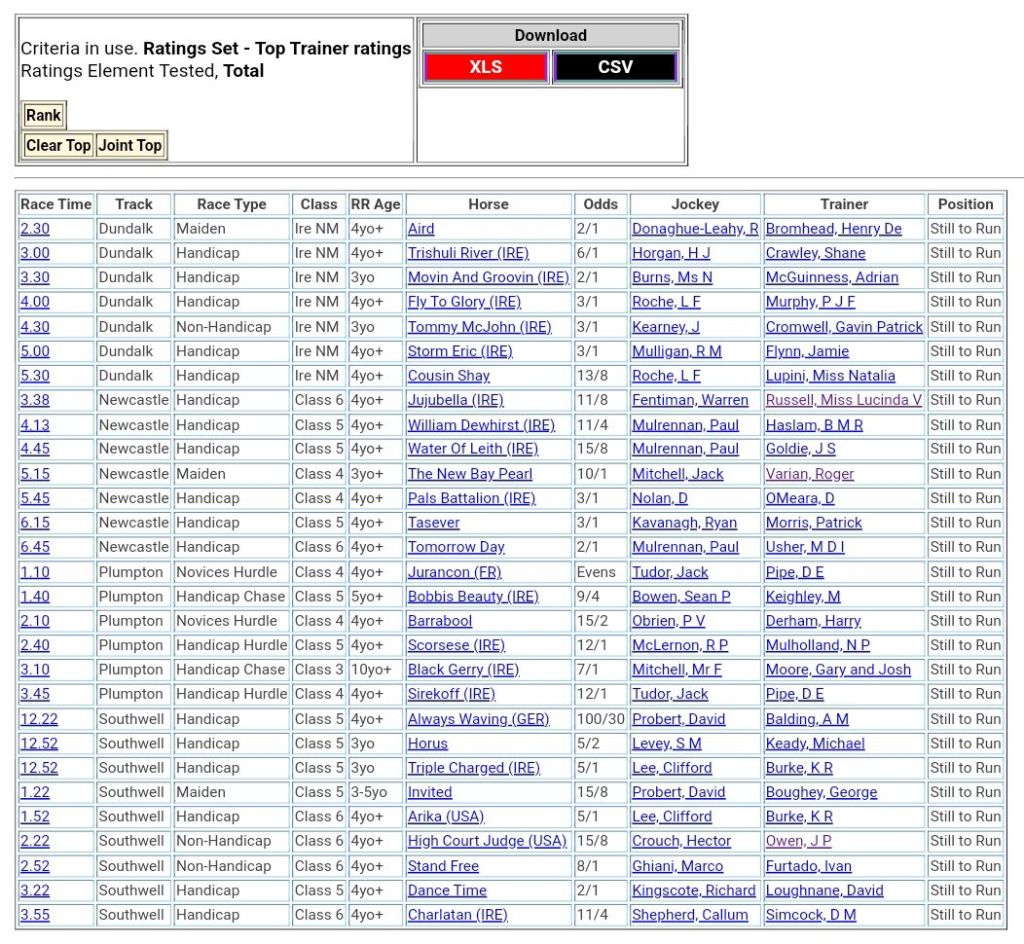Click horse link Jujubella (IRE)

(x=455, y=400)
